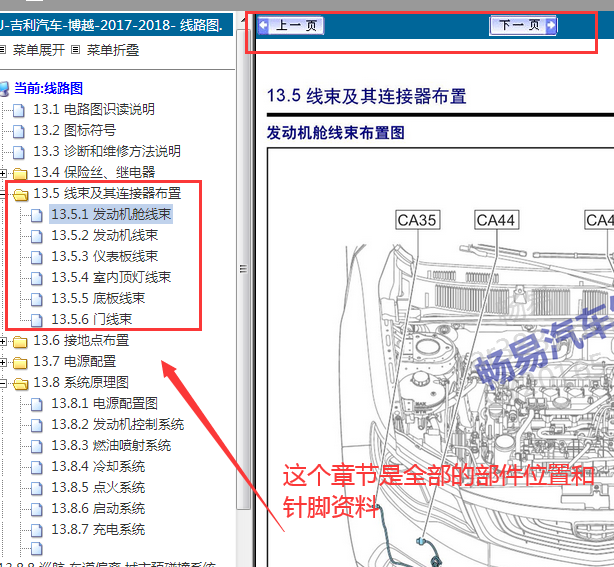Screen dimensions: 614x567
Task: Open 13.8.1 电源配置图 item
Action: click(x=105, y=403)
